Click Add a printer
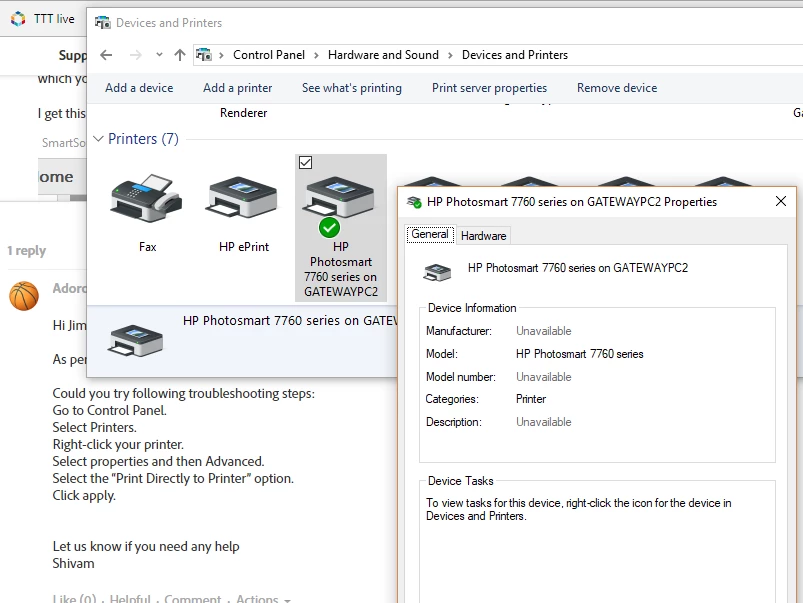Image resolution: width=803 pixels, height=603 pixels. 237,88
